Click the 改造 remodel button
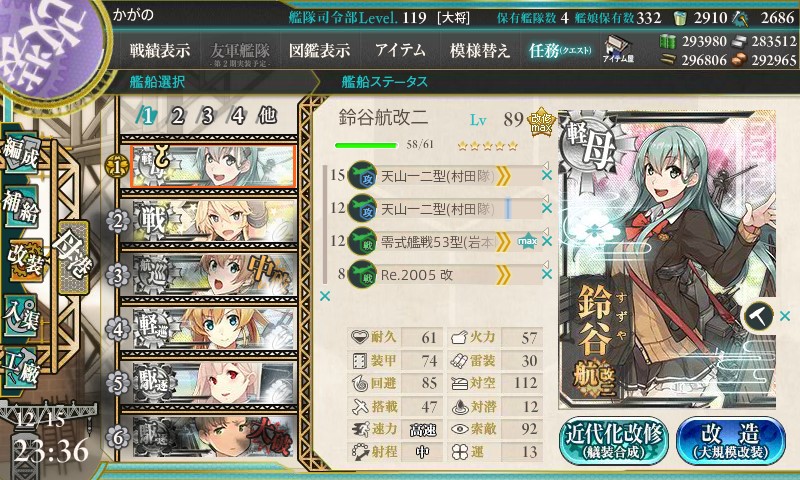 pyautogui.click(x=731, y=441)
